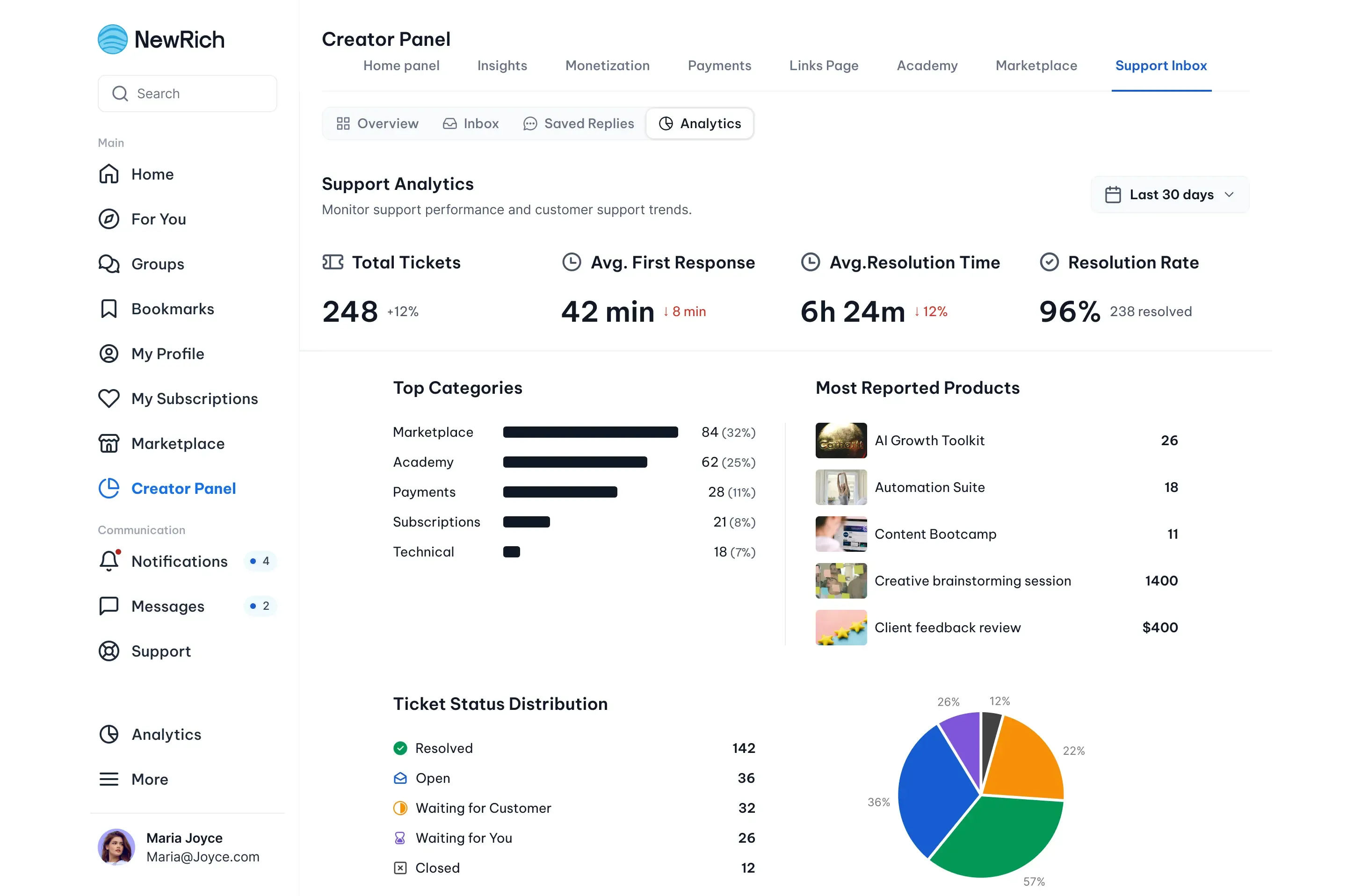Click the Creator Panel pie icon
This screenshot has height=896, width=1347.
pyautogui.click(x=109, y=489)
